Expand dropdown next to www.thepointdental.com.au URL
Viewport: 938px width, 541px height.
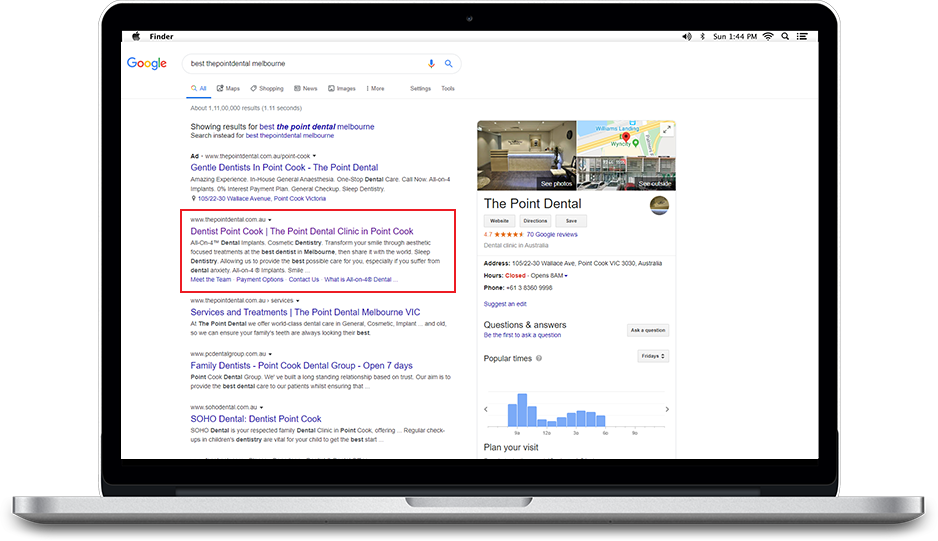click(x=270, y=220)
